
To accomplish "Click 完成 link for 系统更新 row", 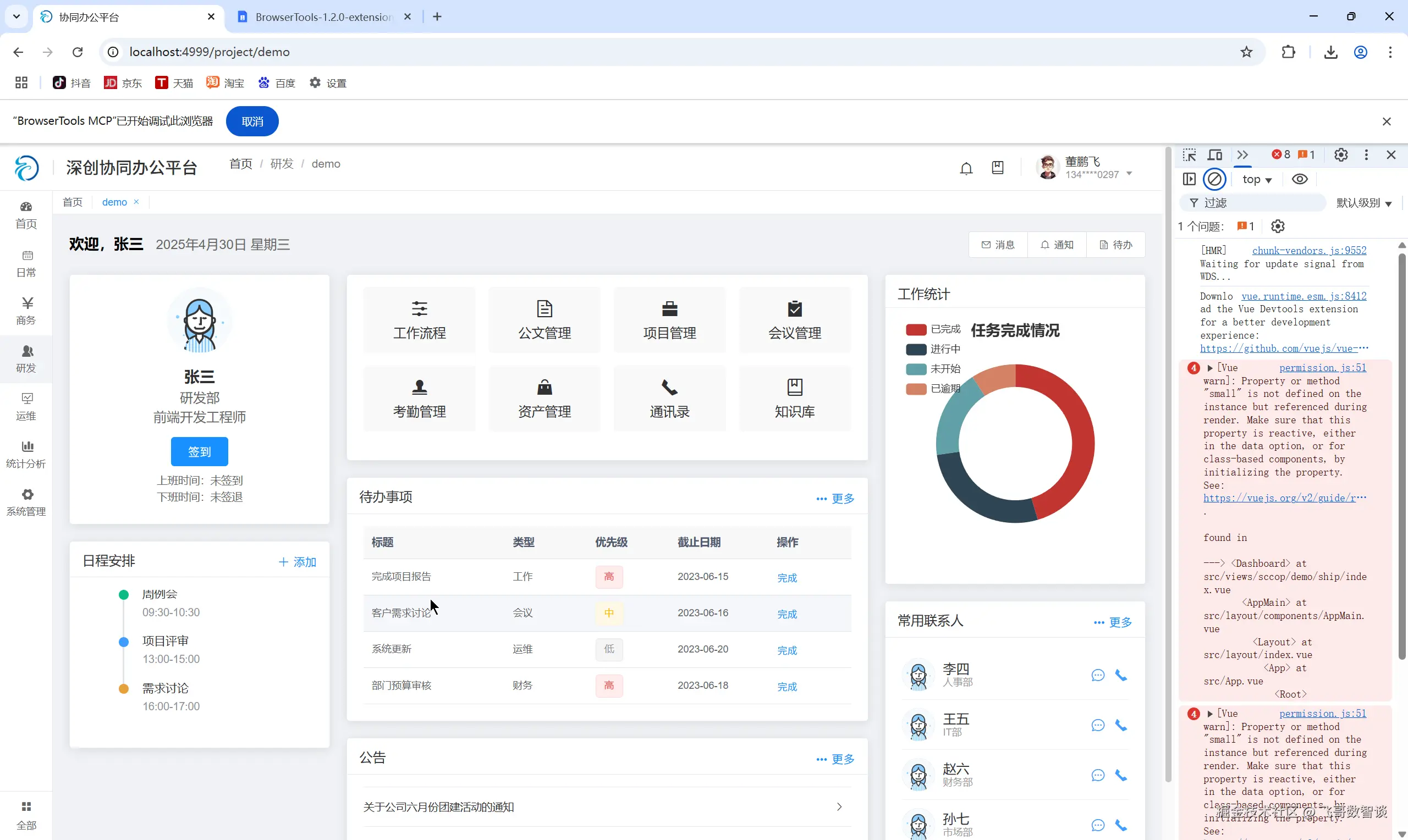I will pos(787,650).
